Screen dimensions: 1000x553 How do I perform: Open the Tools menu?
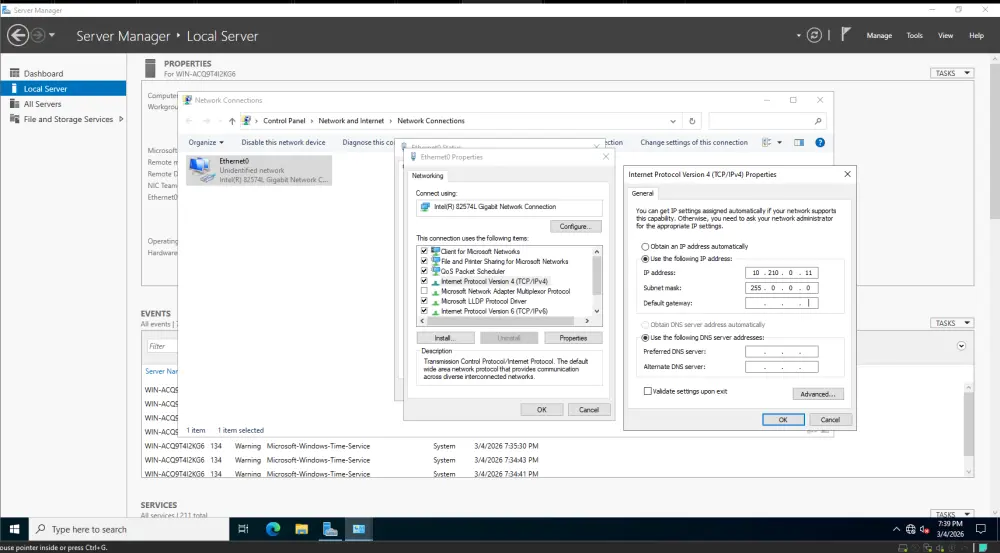[914, 35]
